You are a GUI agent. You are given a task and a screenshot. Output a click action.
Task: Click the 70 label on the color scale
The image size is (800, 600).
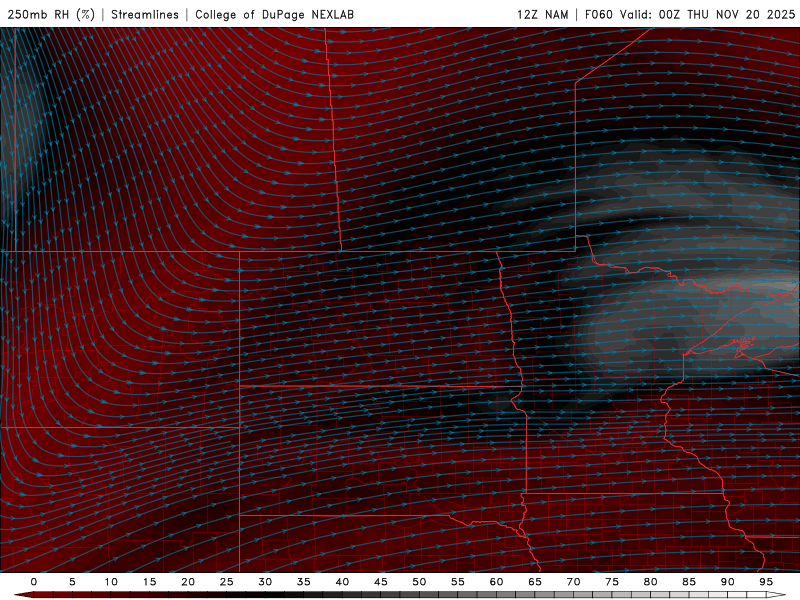(x=573, y=582)
